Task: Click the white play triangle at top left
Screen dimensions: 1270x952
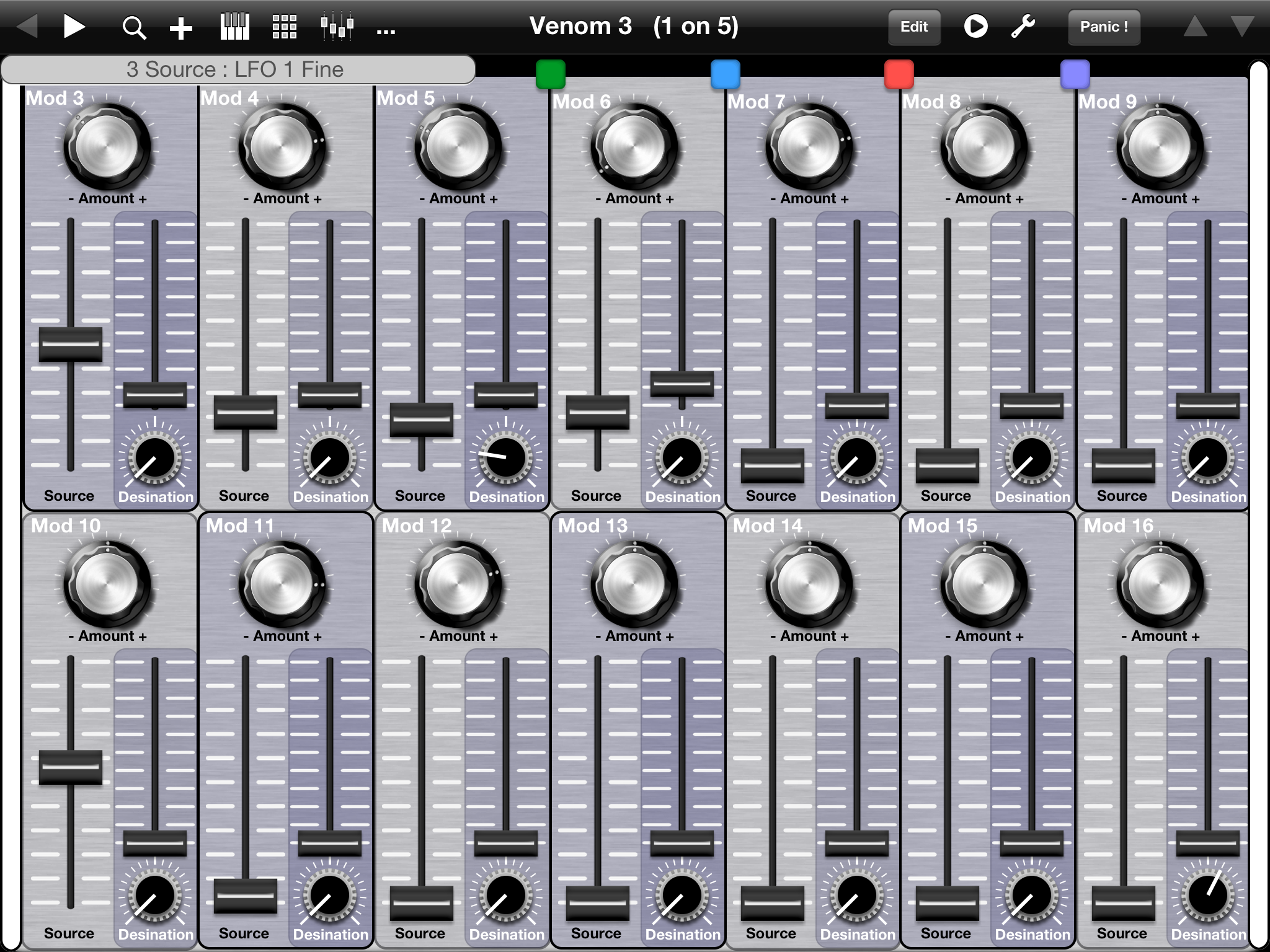Action: coord(74,27)
